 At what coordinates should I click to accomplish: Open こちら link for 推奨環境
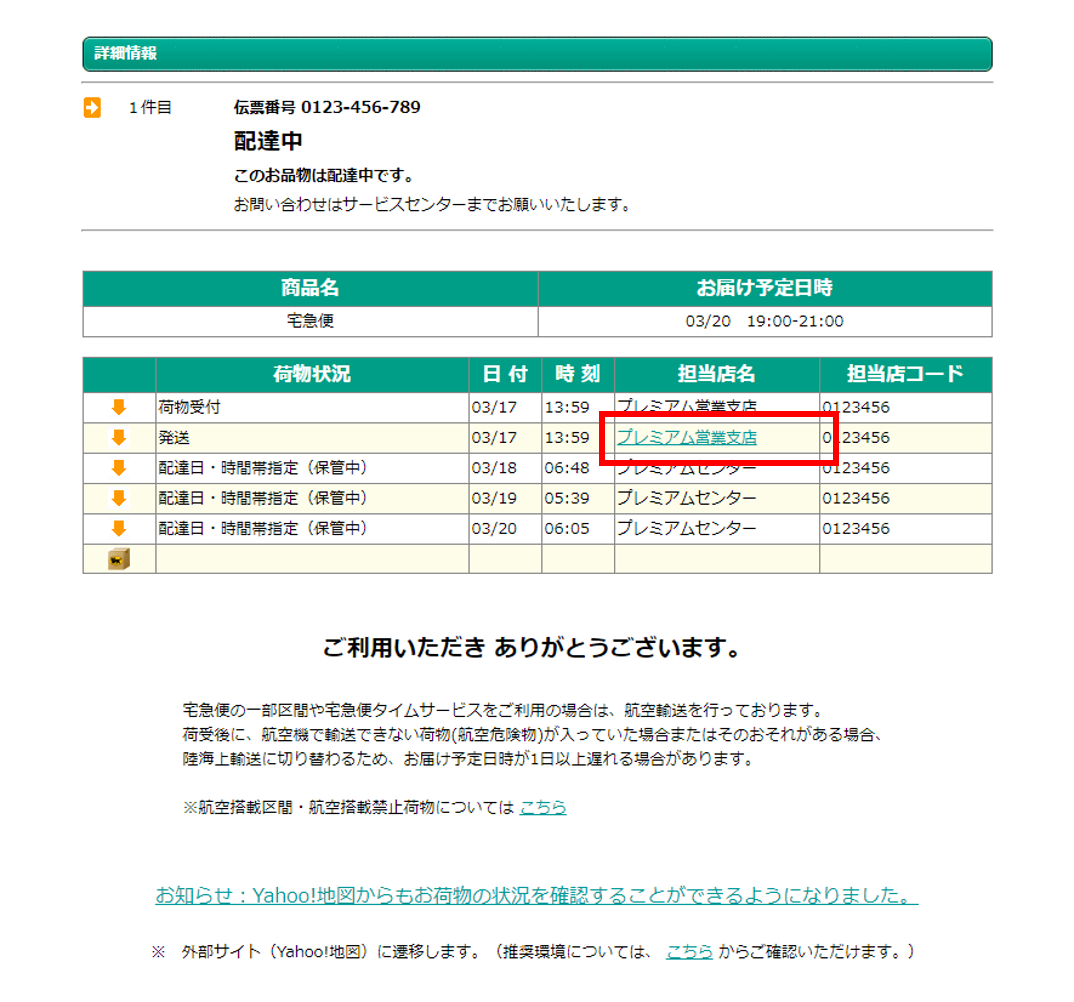pos(689,952)
